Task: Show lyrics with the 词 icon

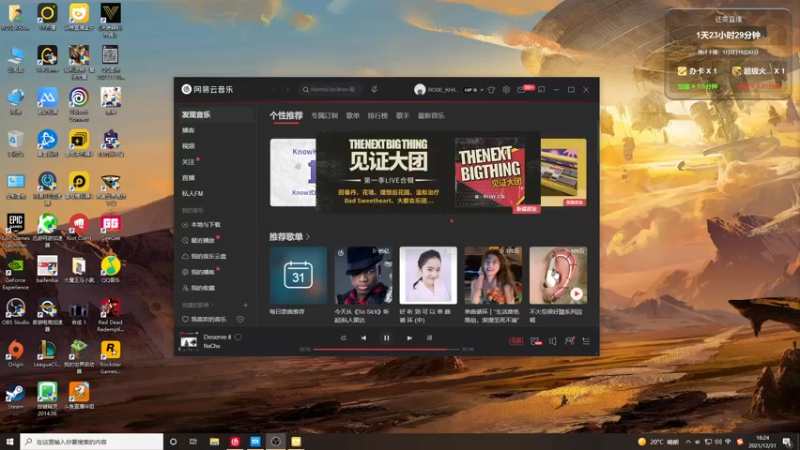Action: (x=429, y=338)
